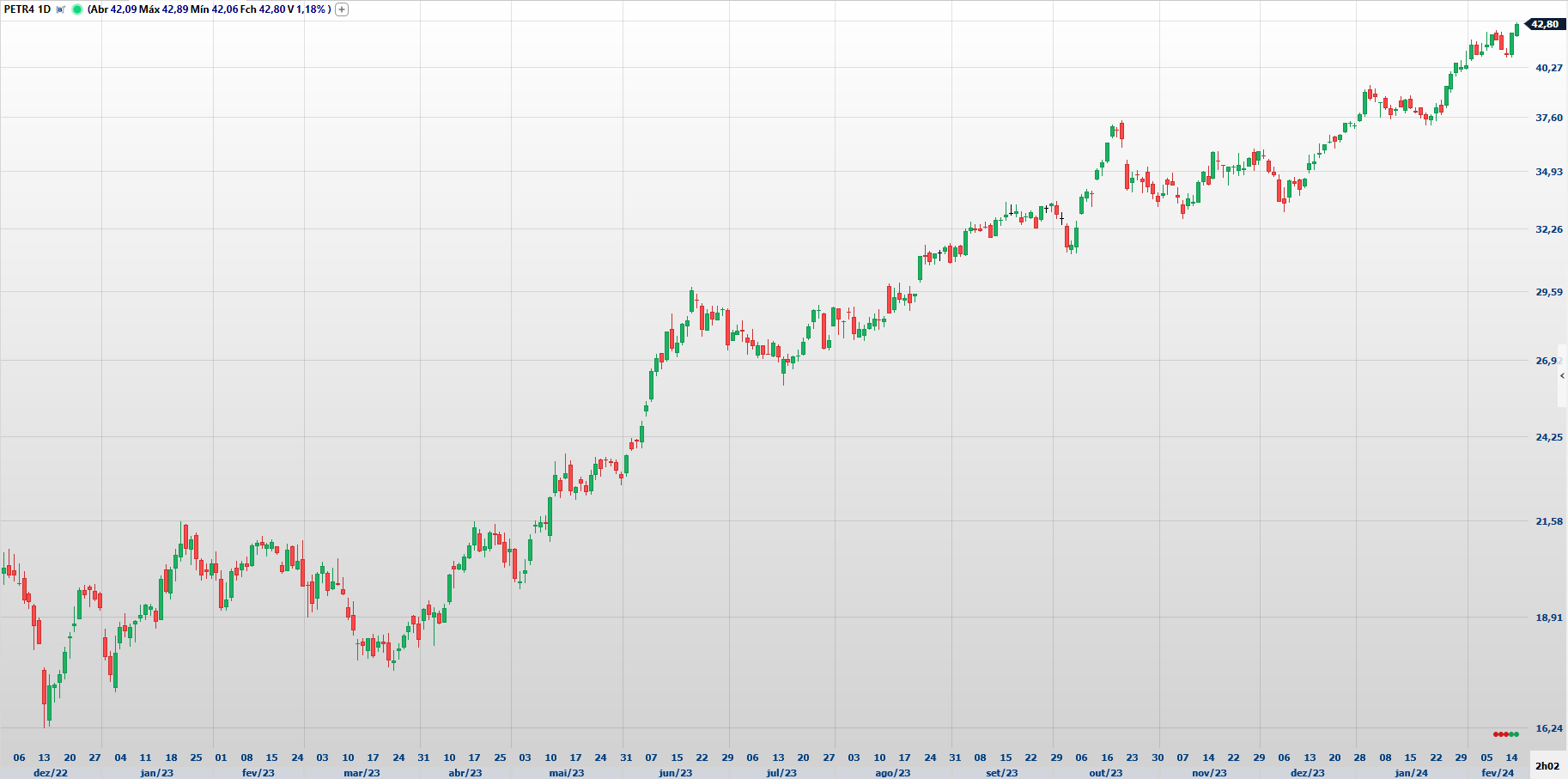1568x779 pixels.
Task: Click the 2h02 countdown timer
Action: click(x=1547, y=765)
